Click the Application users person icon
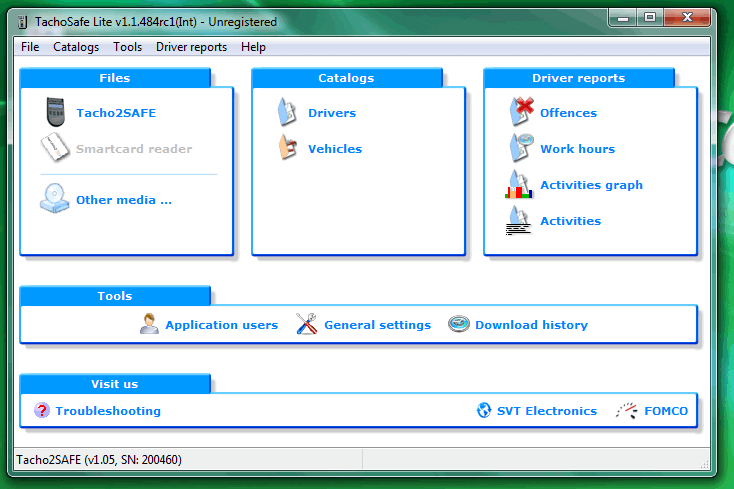The height and width of the screenshot is (489, 734). [x=149, y=325]
